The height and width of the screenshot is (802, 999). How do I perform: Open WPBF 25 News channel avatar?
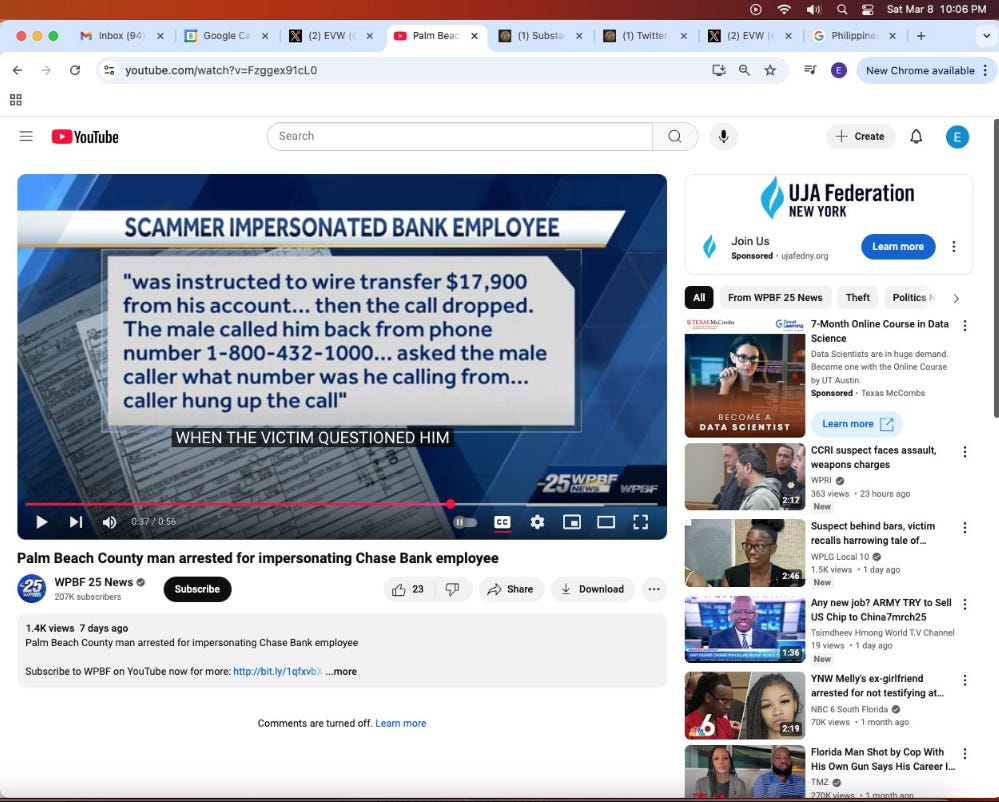coord(32,589)
